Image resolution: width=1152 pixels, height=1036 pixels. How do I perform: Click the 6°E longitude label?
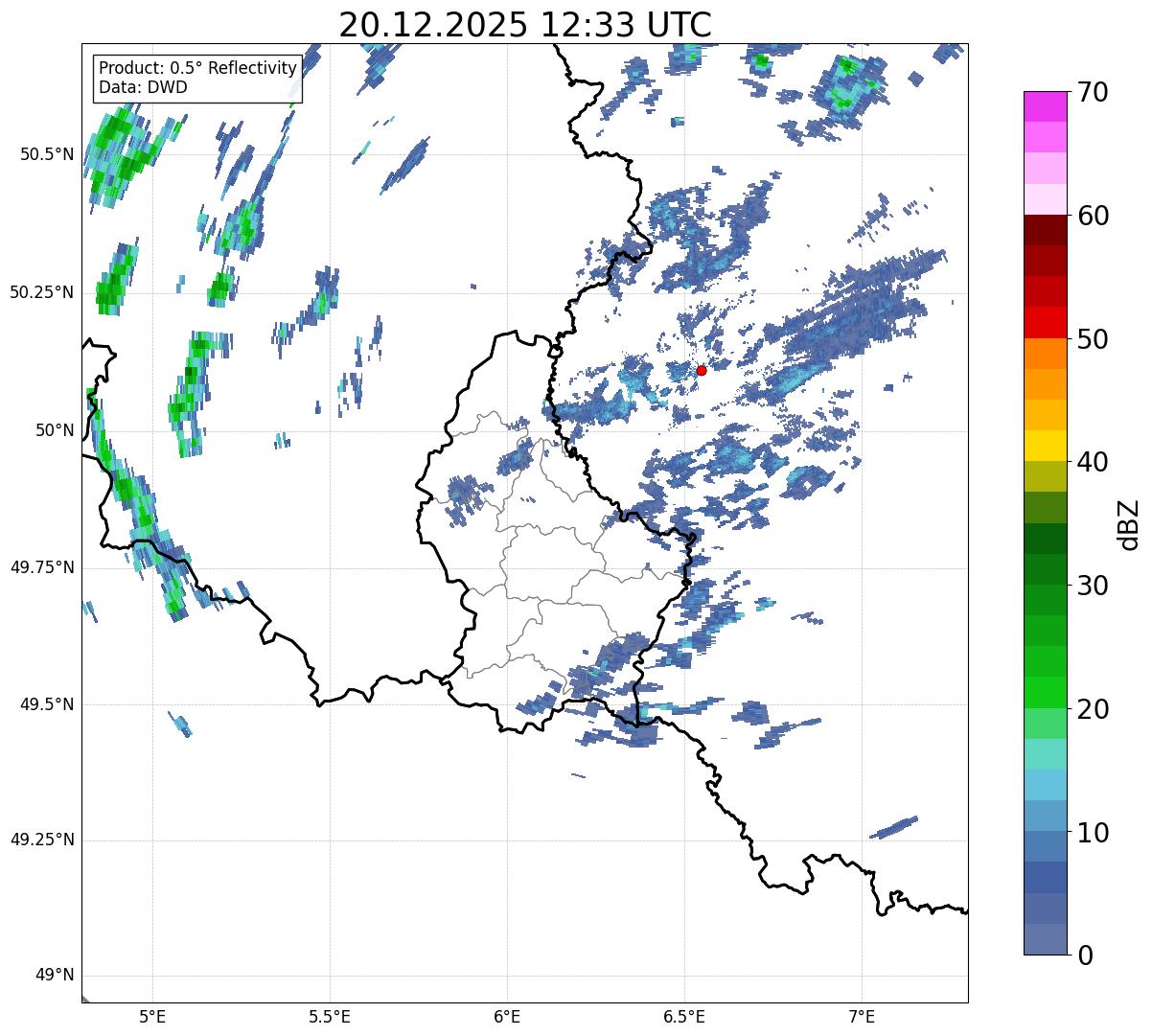(x=507, y=1017)
